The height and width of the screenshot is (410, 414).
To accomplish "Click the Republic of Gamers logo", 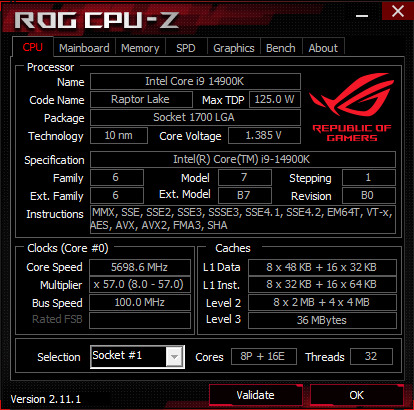I will [x=352, y=107].
